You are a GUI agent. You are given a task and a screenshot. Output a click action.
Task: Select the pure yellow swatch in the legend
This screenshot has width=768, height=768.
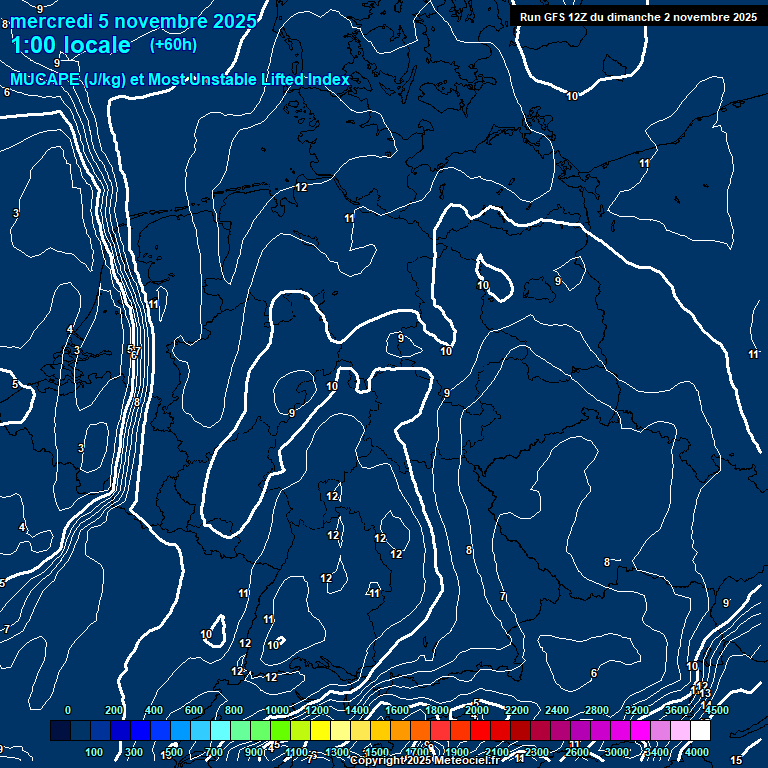tap(320, 730)
